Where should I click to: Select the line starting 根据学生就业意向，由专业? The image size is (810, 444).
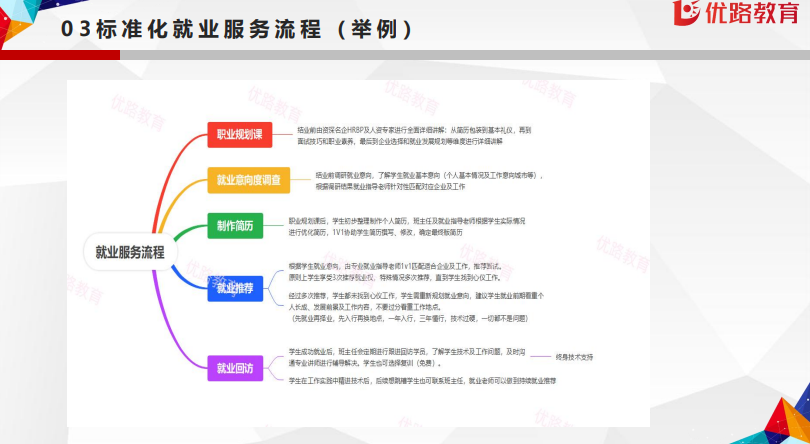click(x=396, y=267)
